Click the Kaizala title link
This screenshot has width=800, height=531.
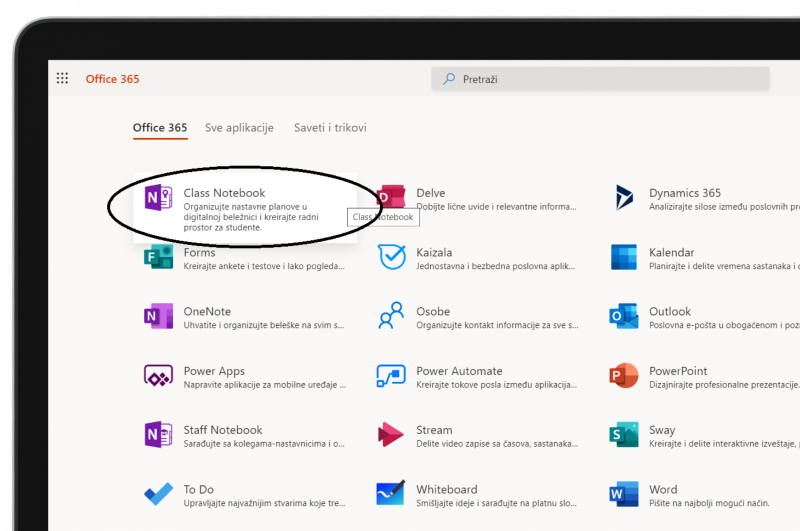434,252
